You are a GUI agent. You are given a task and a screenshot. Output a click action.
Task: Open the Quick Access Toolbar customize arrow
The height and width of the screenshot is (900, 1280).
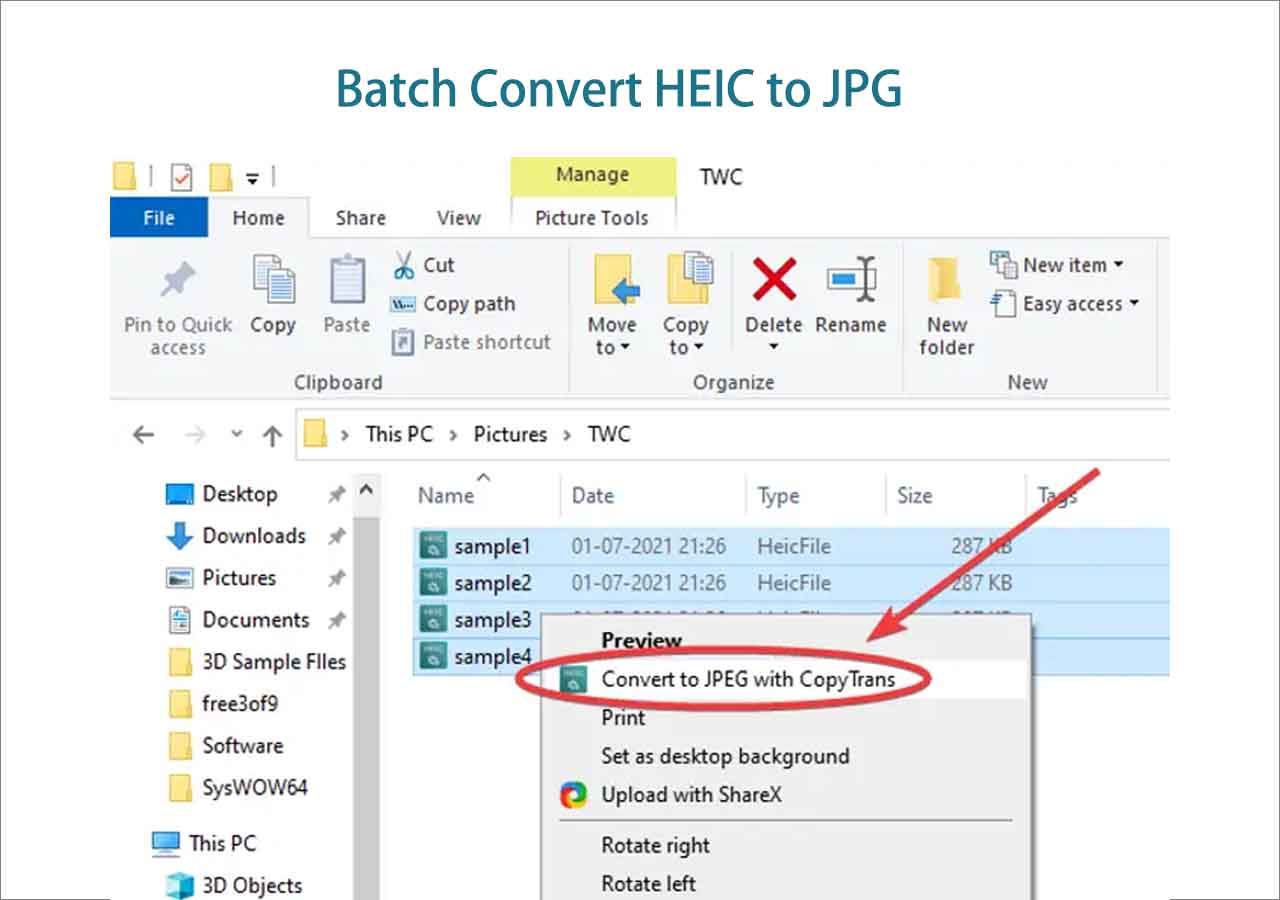(x=252, y=179)
